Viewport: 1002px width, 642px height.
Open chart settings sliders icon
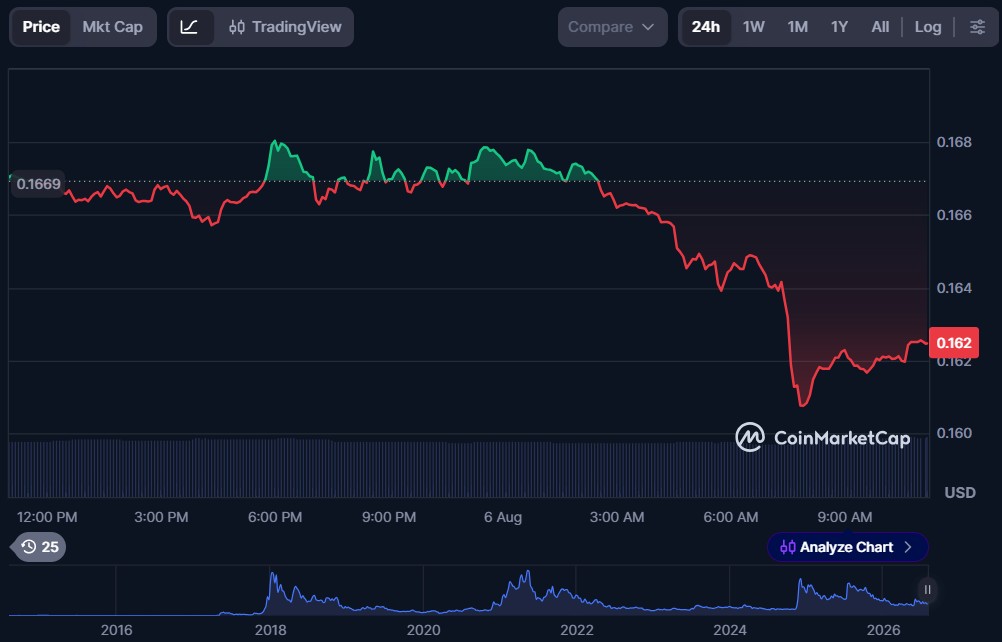pos(977,27)
